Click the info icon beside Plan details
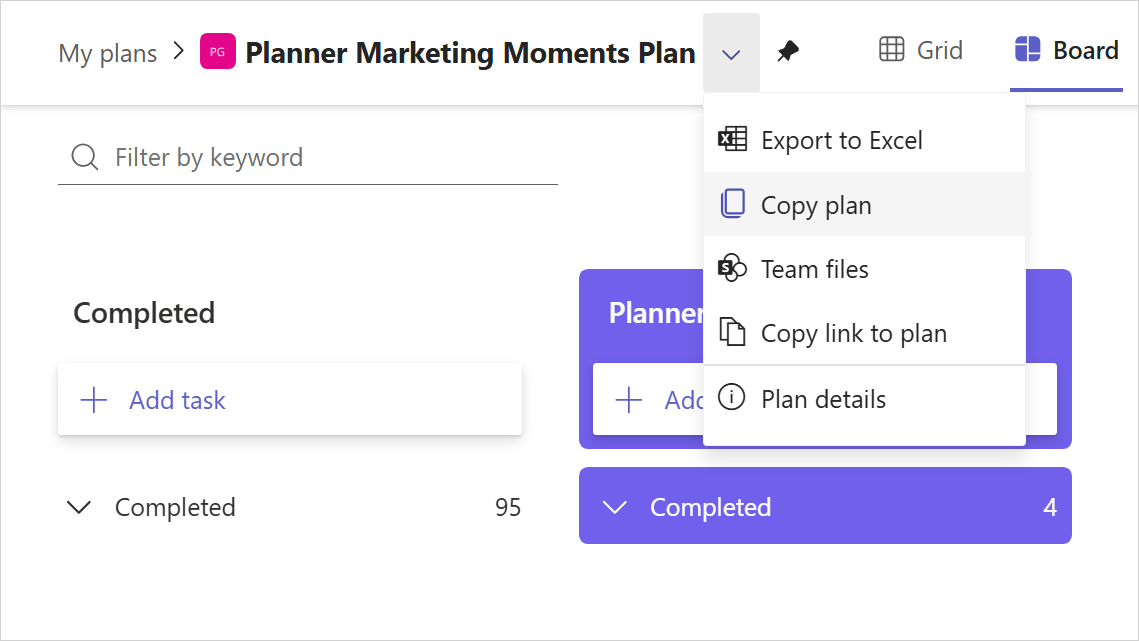 (x=733, y=398)
